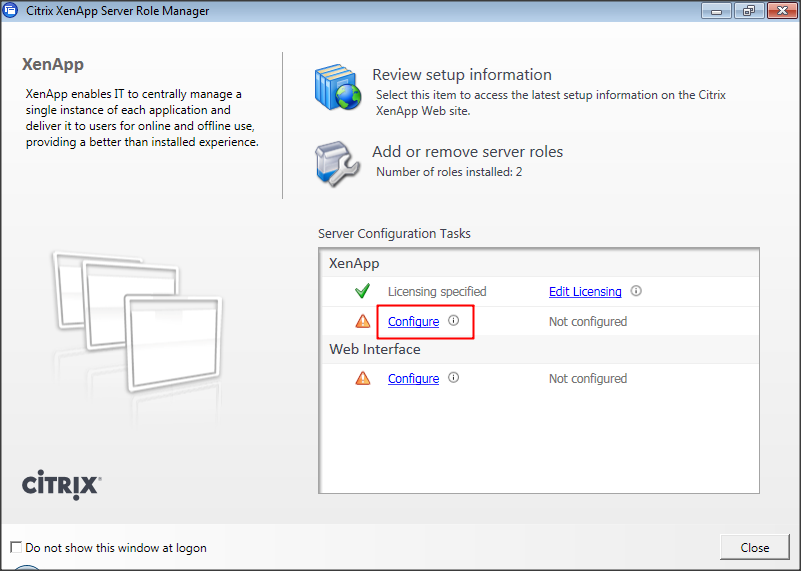Image resolution: width=801 pixels, height=571 pixels.
Task: Click the info icon next to XenApp Configure
Action: coord(453,321)
